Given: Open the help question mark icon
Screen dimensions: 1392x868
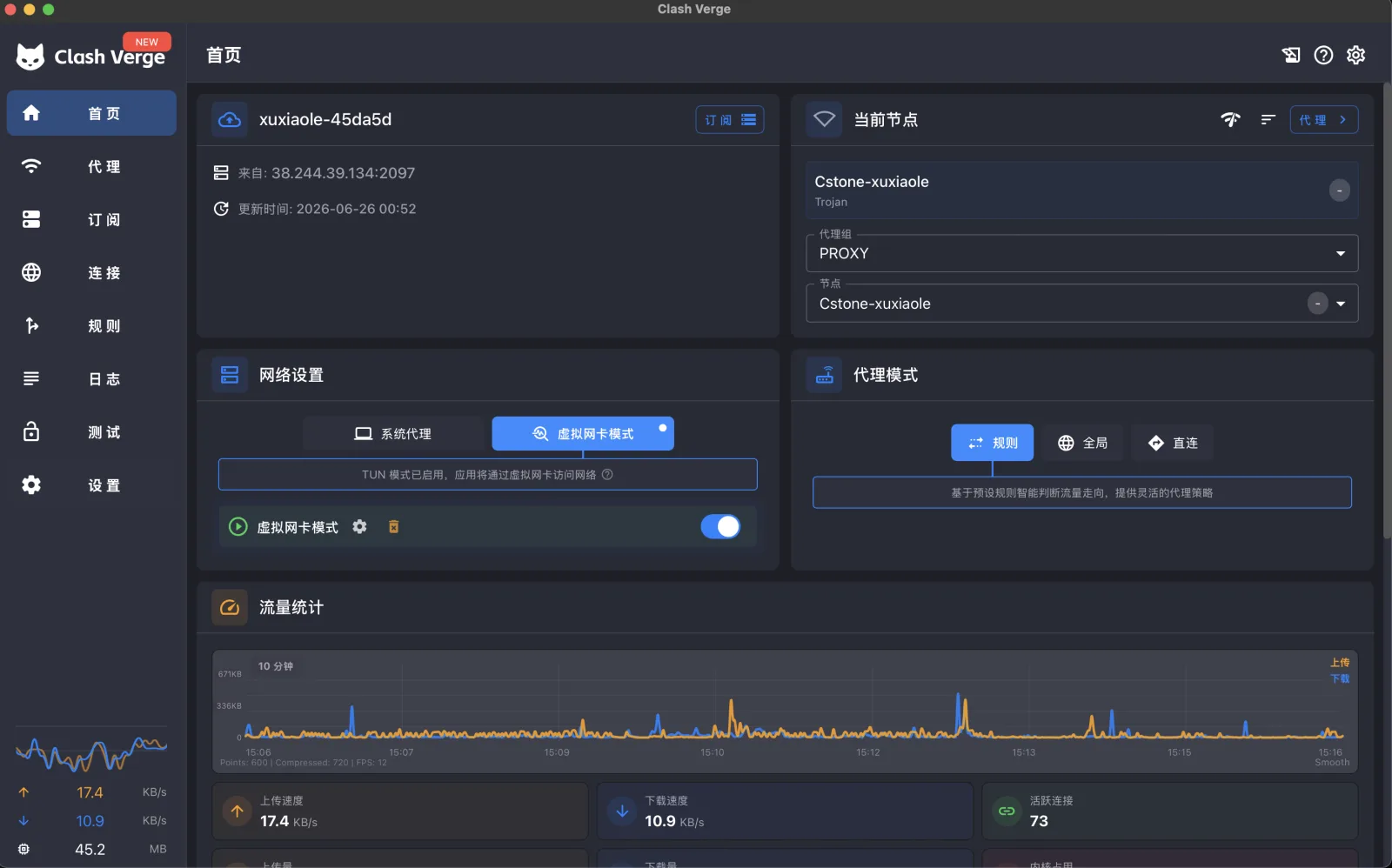Looking at the screenshot, I should [1323, 56].
